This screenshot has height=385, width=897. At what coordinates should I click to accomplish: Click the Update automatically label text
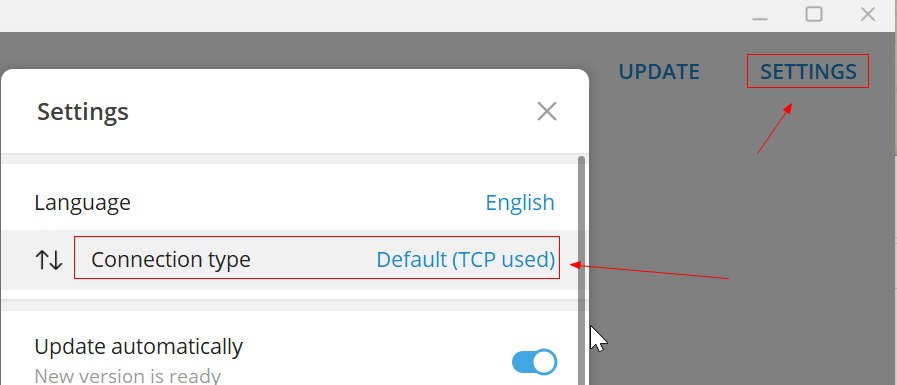pos(138,347)
